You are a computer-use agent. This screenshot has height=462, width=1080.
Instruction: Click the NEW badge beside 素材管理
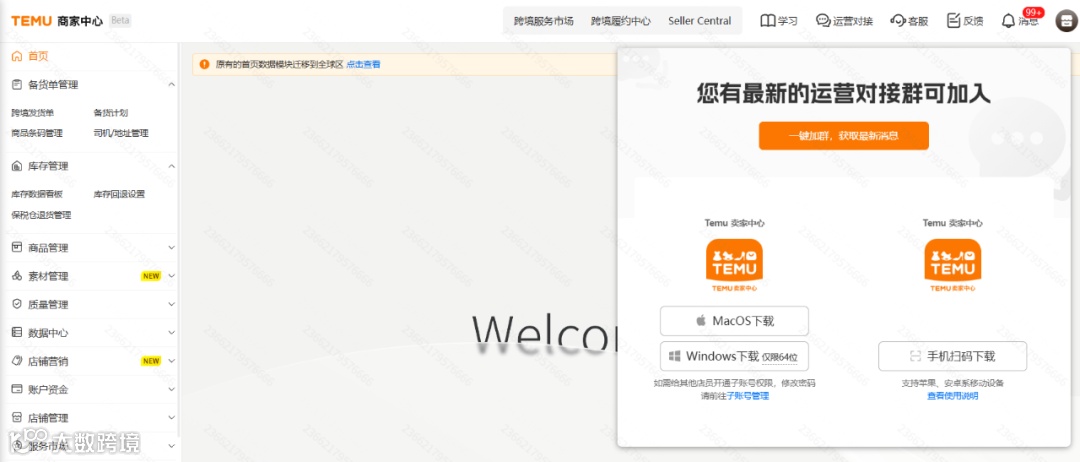click(151, 276)
